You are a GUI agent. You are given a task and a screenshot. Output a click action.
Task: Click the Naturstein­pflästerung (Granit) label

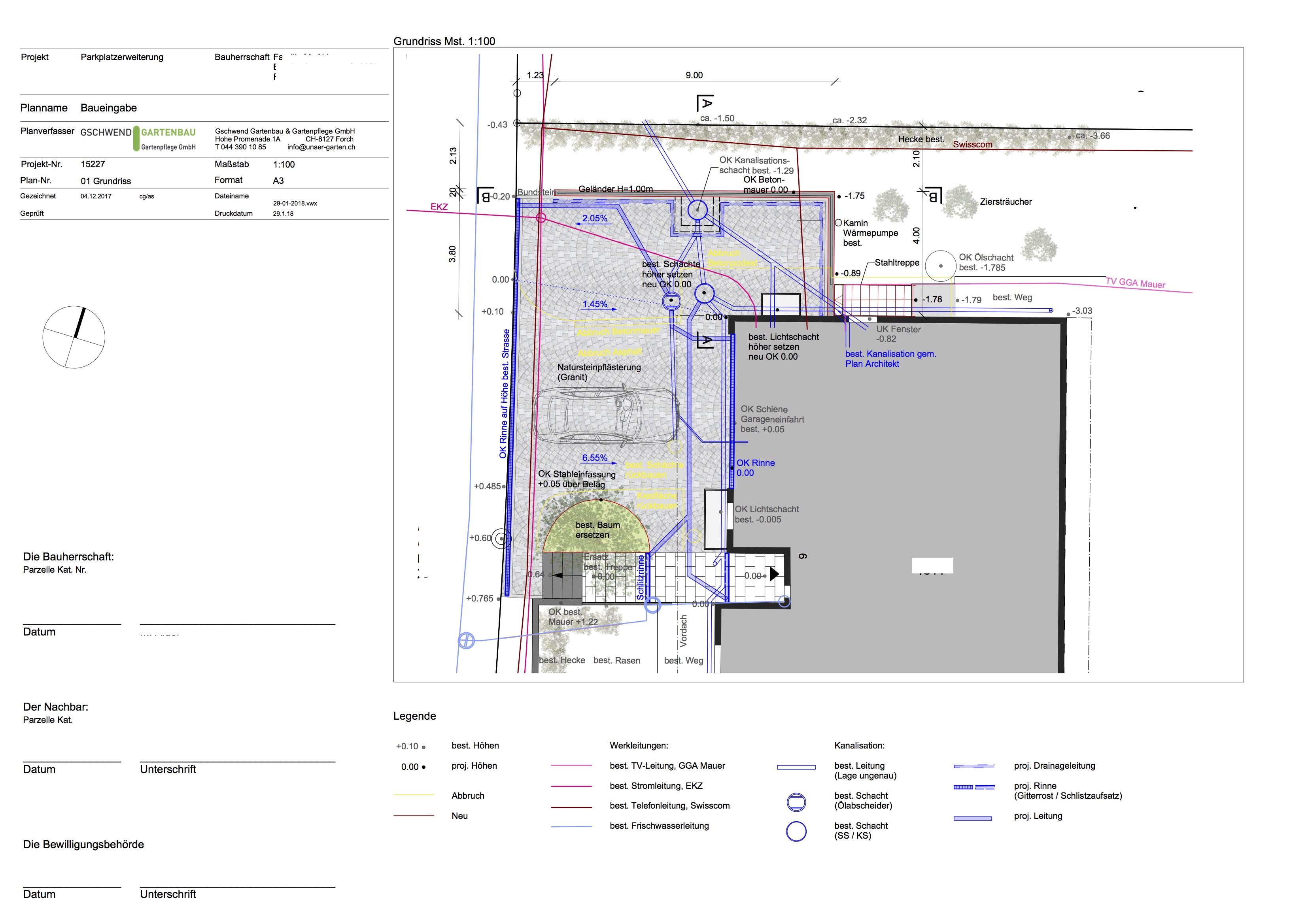[599, 372]
